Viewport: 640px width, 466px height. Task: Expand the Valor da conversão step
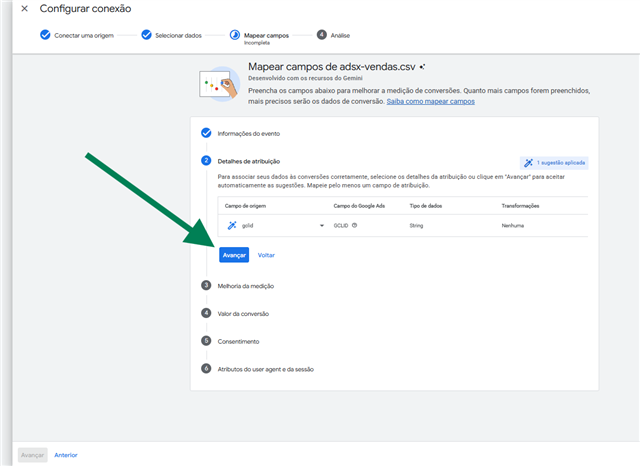coord(243,314)
